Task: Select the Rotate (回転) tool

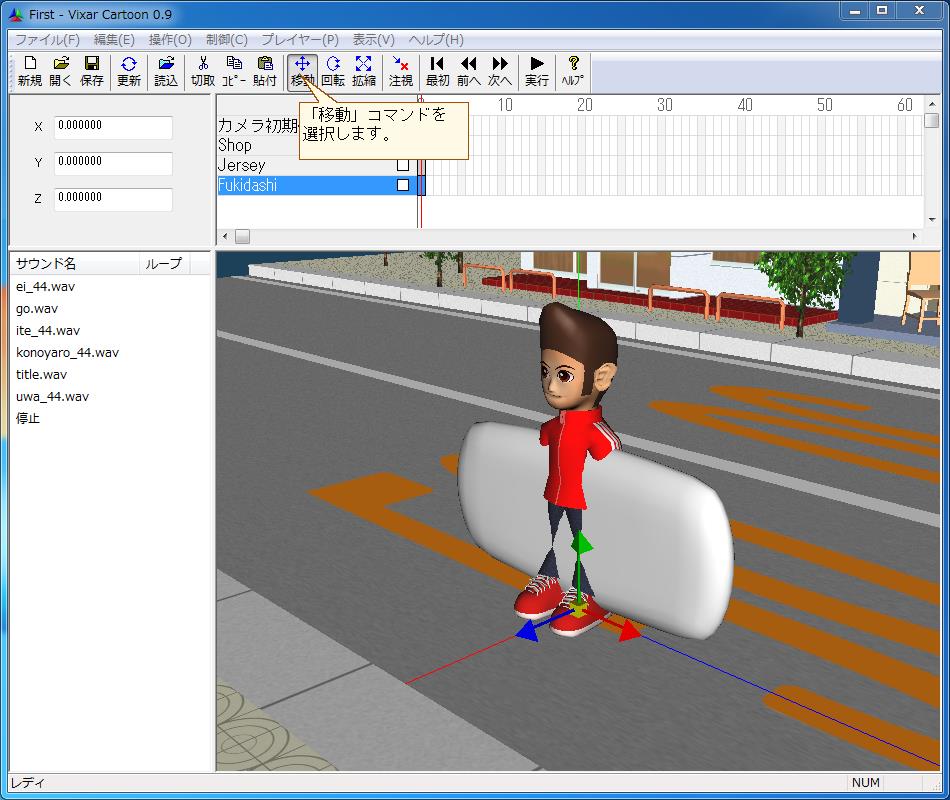Action: (x=333, y=71)
